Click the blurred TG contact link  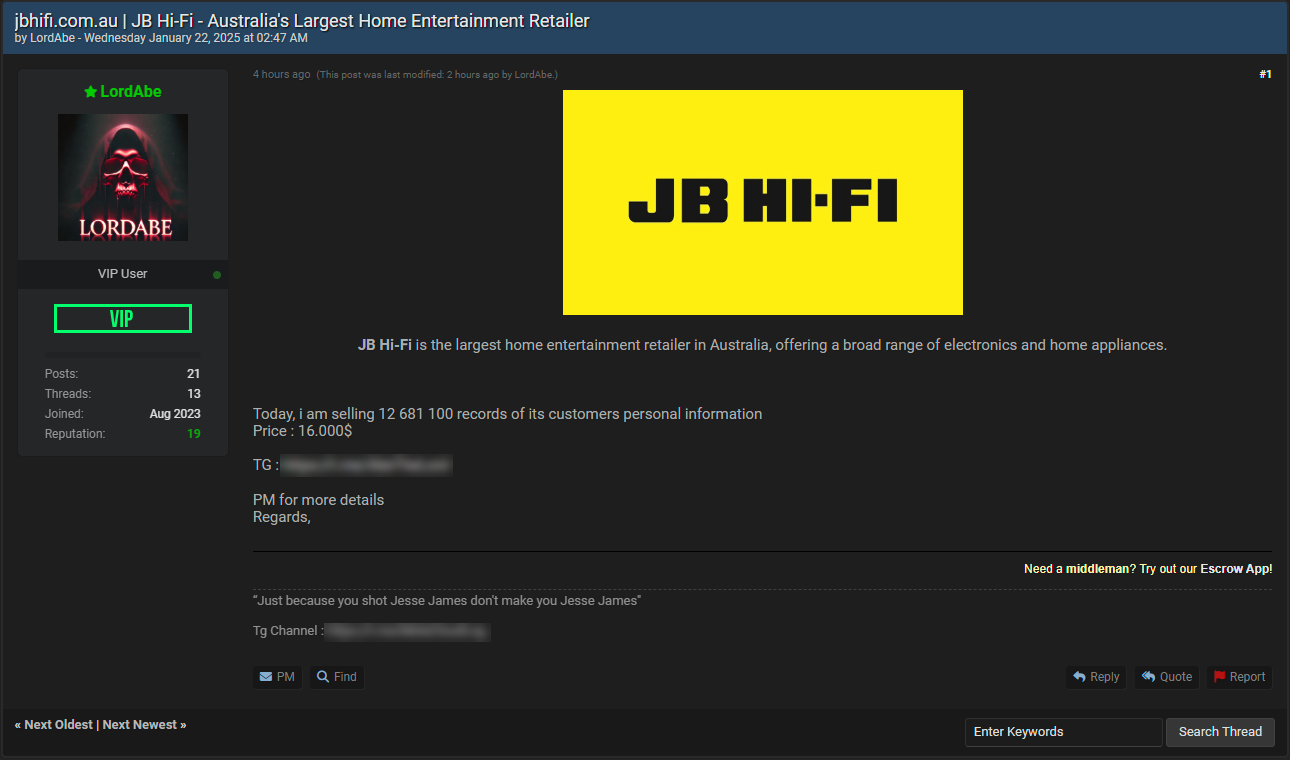pos(366,465)
